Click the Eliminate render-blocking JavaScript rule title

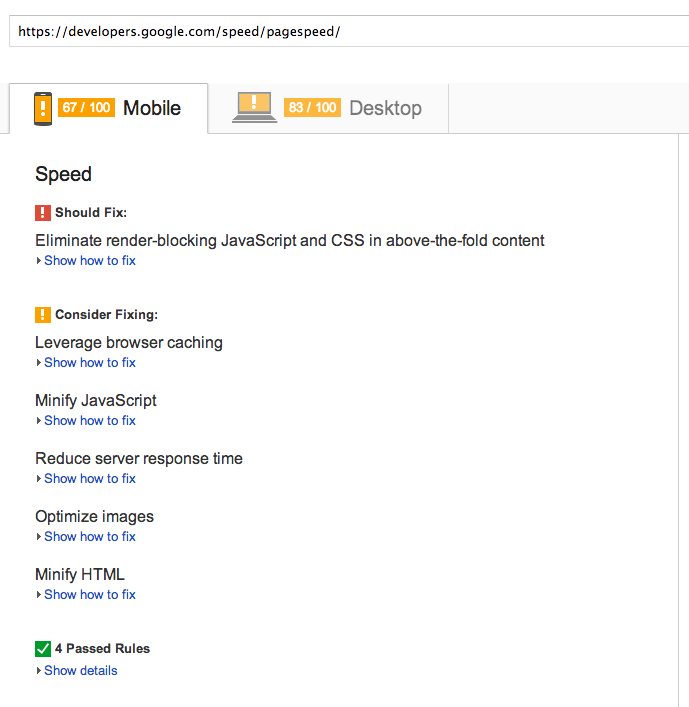289,240
